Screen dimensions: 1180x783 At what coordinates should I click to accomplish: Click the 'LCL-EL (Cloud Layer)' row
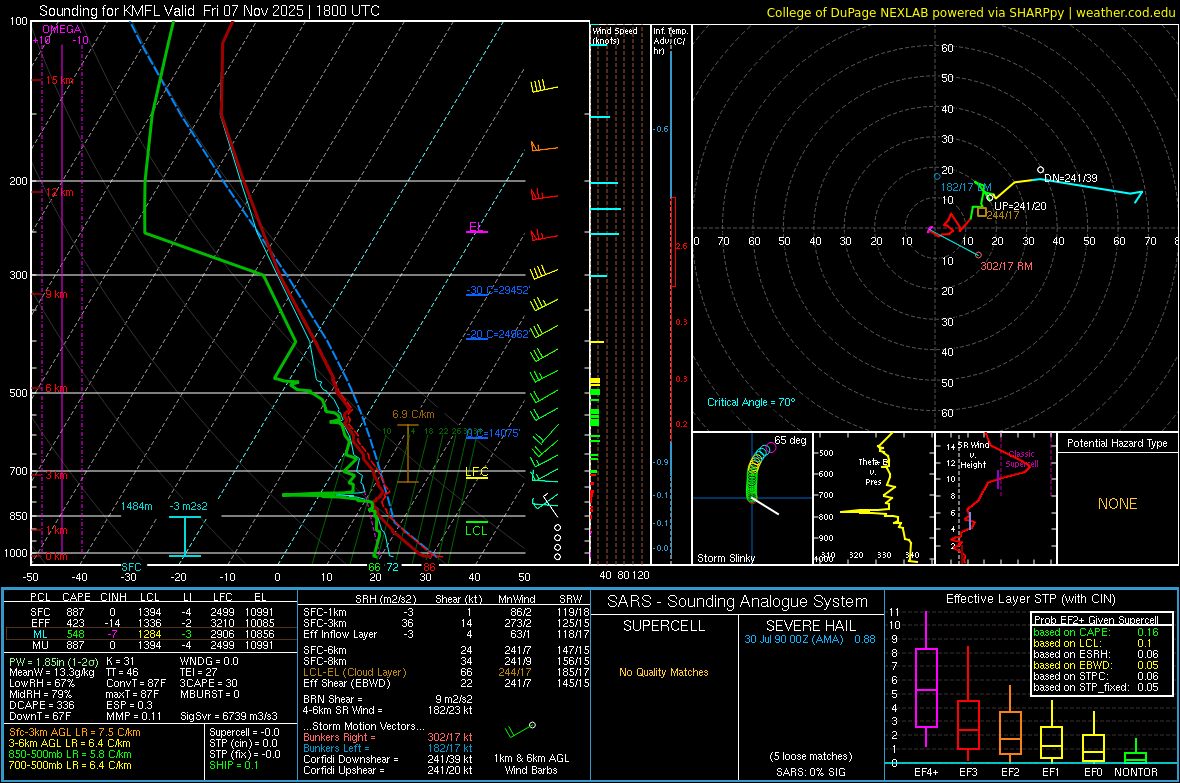click(446, 672)
